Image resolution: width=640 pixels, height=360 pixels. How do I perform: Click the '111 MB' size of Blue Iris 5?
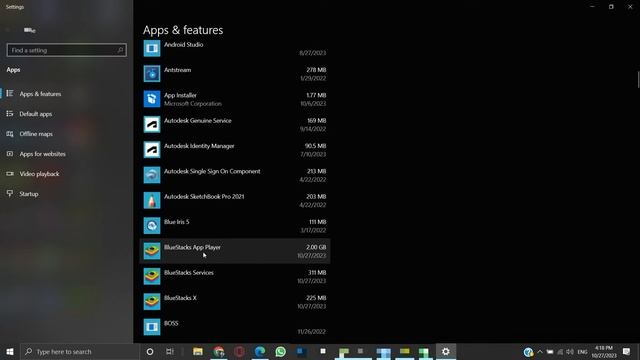(x=317, y=222)
